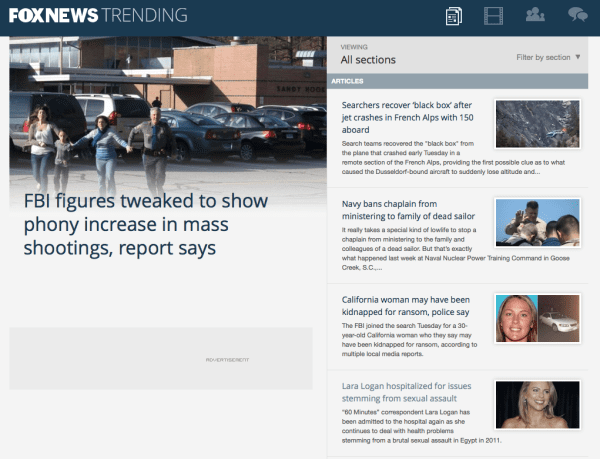600x459 pixels.
Task: Click summary text 'Search teams recovered the black box'
Action: 453,158
